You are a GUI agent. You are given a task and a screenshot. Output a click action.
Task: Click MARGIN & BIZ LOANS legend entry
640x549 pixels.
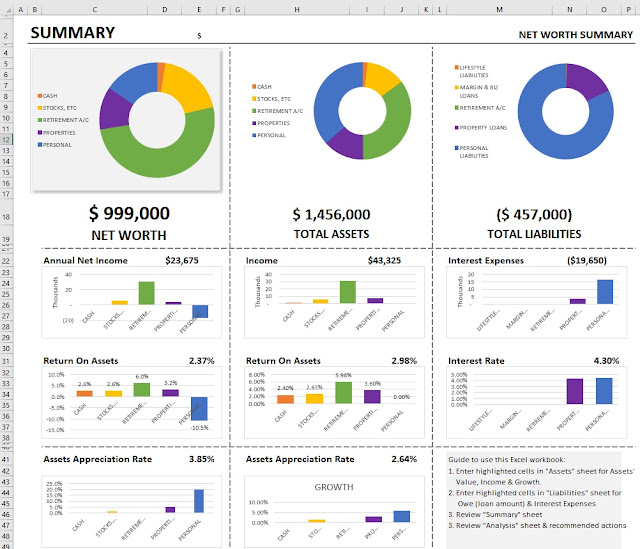[x=478, y=91]
